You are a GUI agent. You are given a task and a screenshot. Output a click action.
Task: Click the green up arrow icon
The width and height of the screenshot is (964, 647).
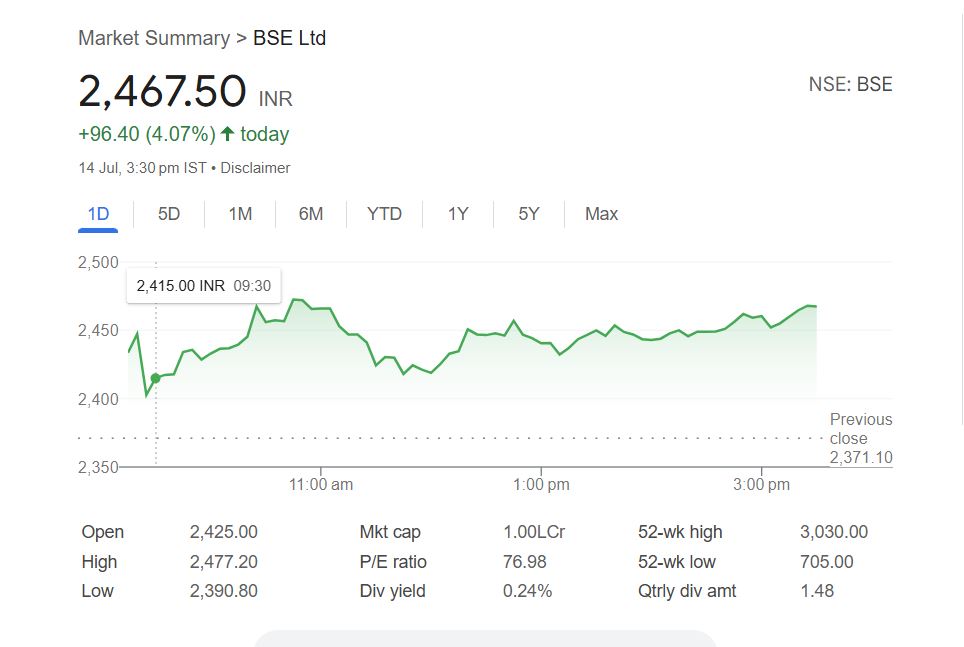click(228, 134)
